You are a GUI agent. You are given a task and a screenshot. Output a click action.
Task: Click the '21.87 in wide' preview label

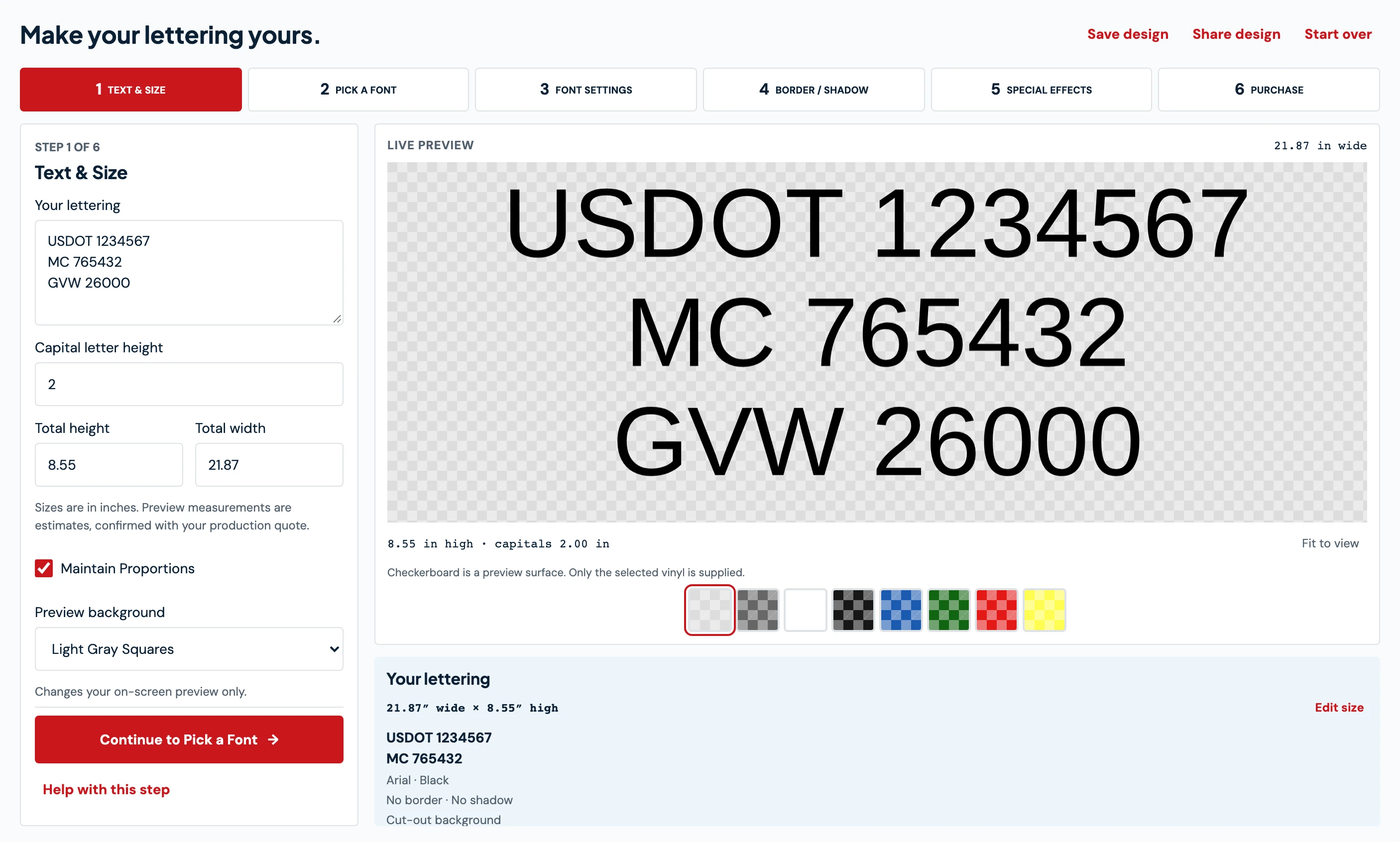pyautogui.click(x=1320, y=146)
